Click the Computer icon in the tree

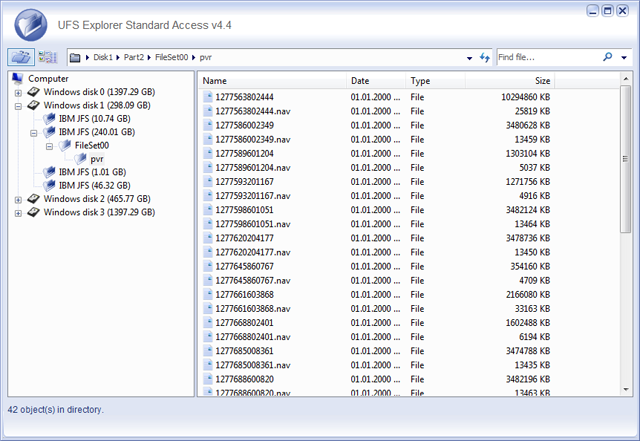[x=18, y=78]
